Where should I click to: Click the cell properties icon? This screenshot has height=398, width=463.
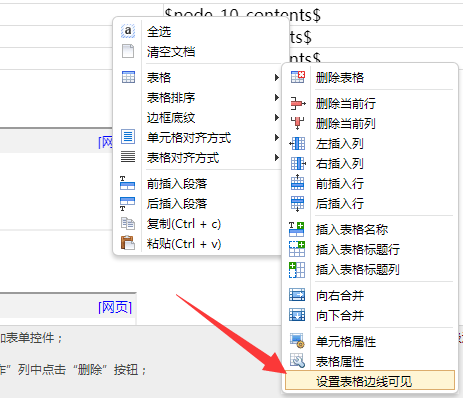tap(297, 341)
